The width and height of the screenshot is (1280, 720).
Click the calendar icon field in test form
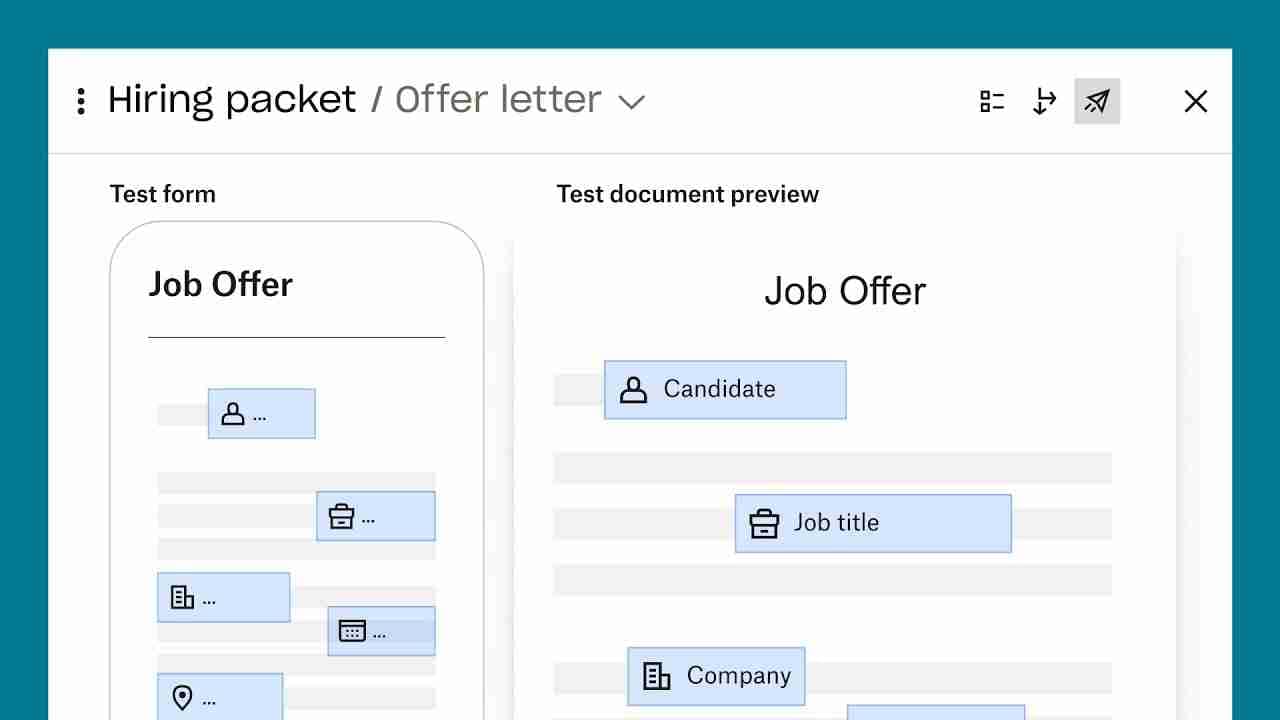381,631
